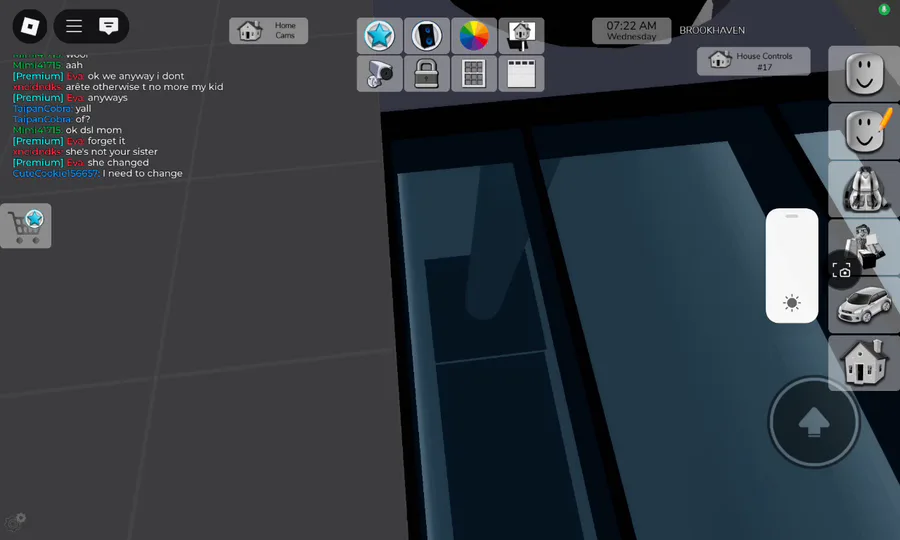The width and height of the screenshot is (900, 540).
Task: Open the Home Cams button
Action: click(x=269, y=30)
